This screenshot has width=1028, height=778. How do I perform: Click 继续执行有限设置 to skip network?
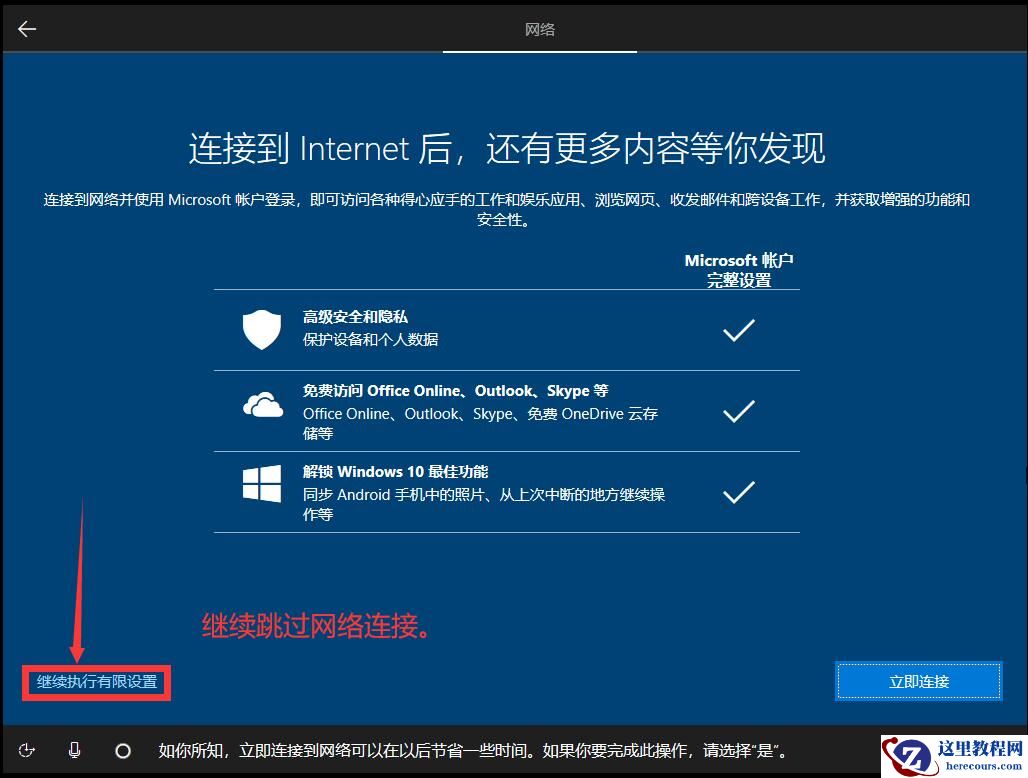[x=95, y=683]
